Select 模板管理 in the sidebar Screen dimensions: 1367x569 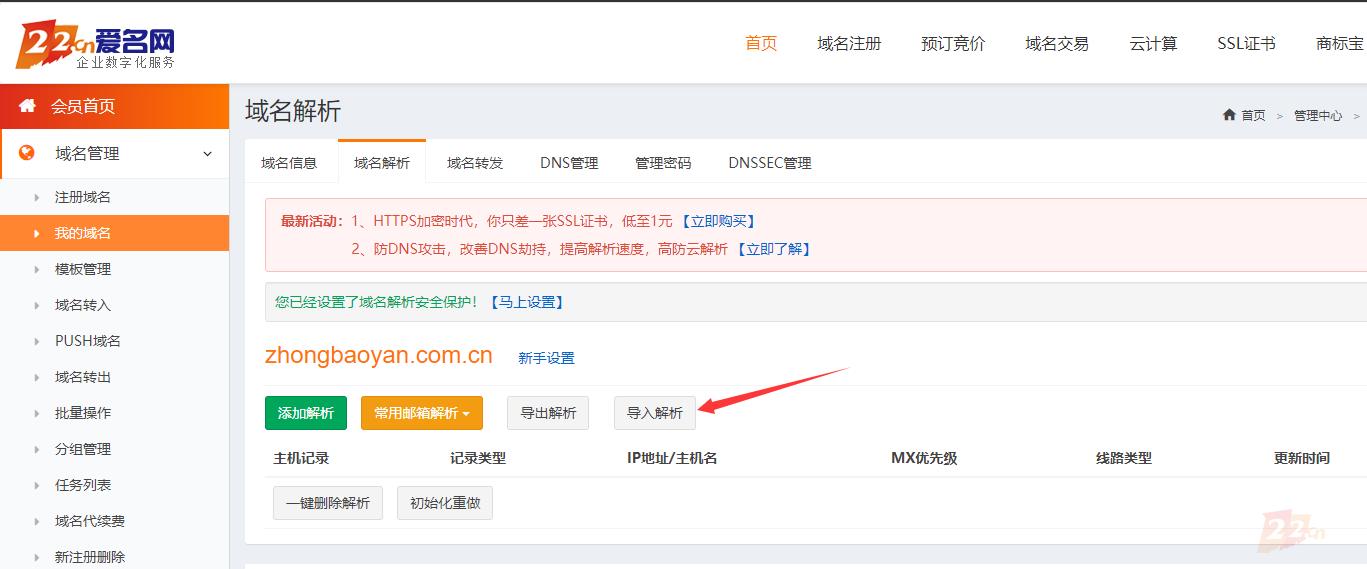point(83,269)
